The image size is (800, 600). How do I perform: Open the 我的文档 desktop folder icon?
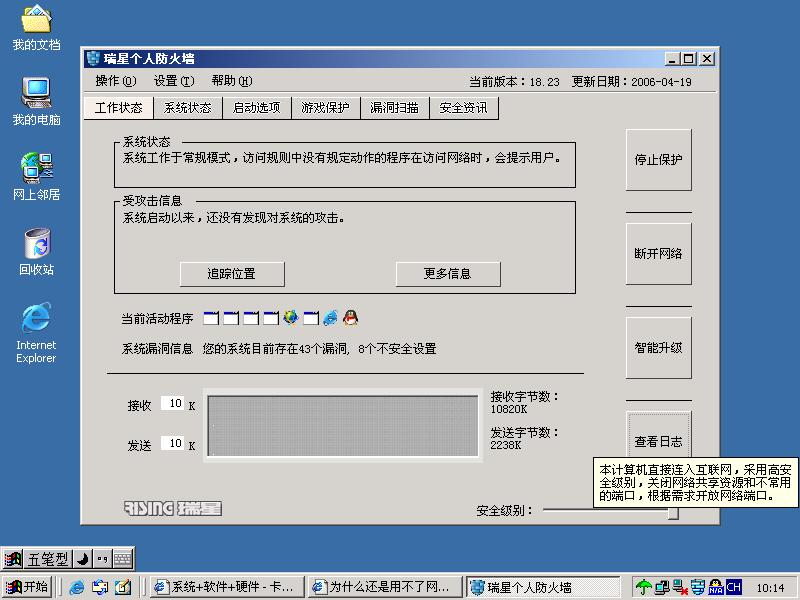pos(36,27)
